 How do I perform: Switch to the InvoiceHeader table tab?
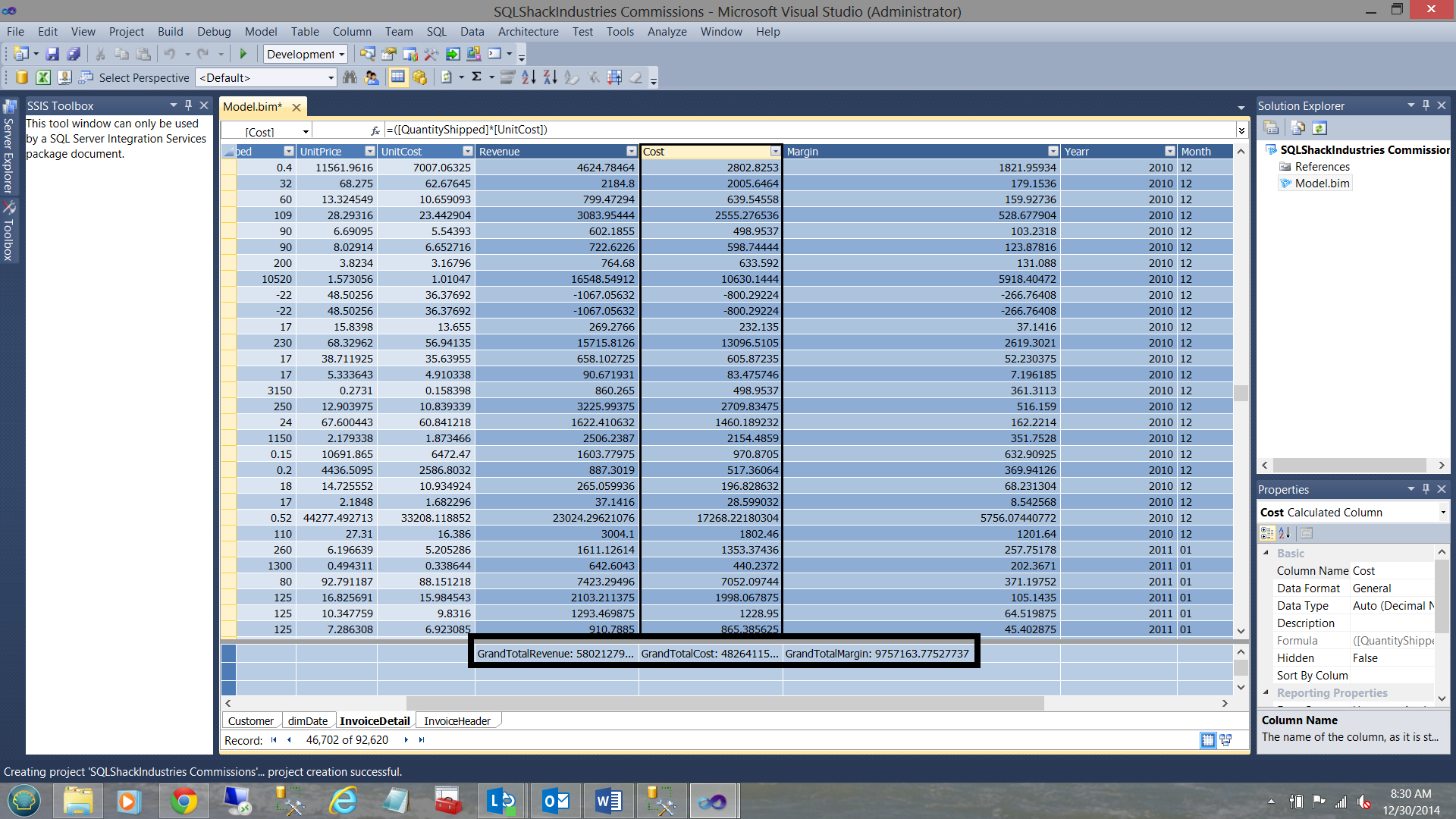point(457,721)
